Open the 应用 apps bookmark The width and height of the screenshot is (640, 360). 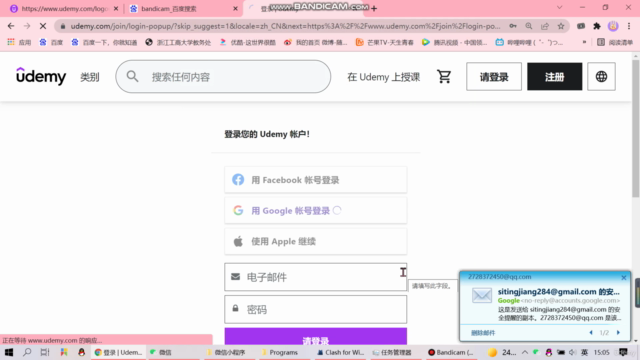pos(19,42)
